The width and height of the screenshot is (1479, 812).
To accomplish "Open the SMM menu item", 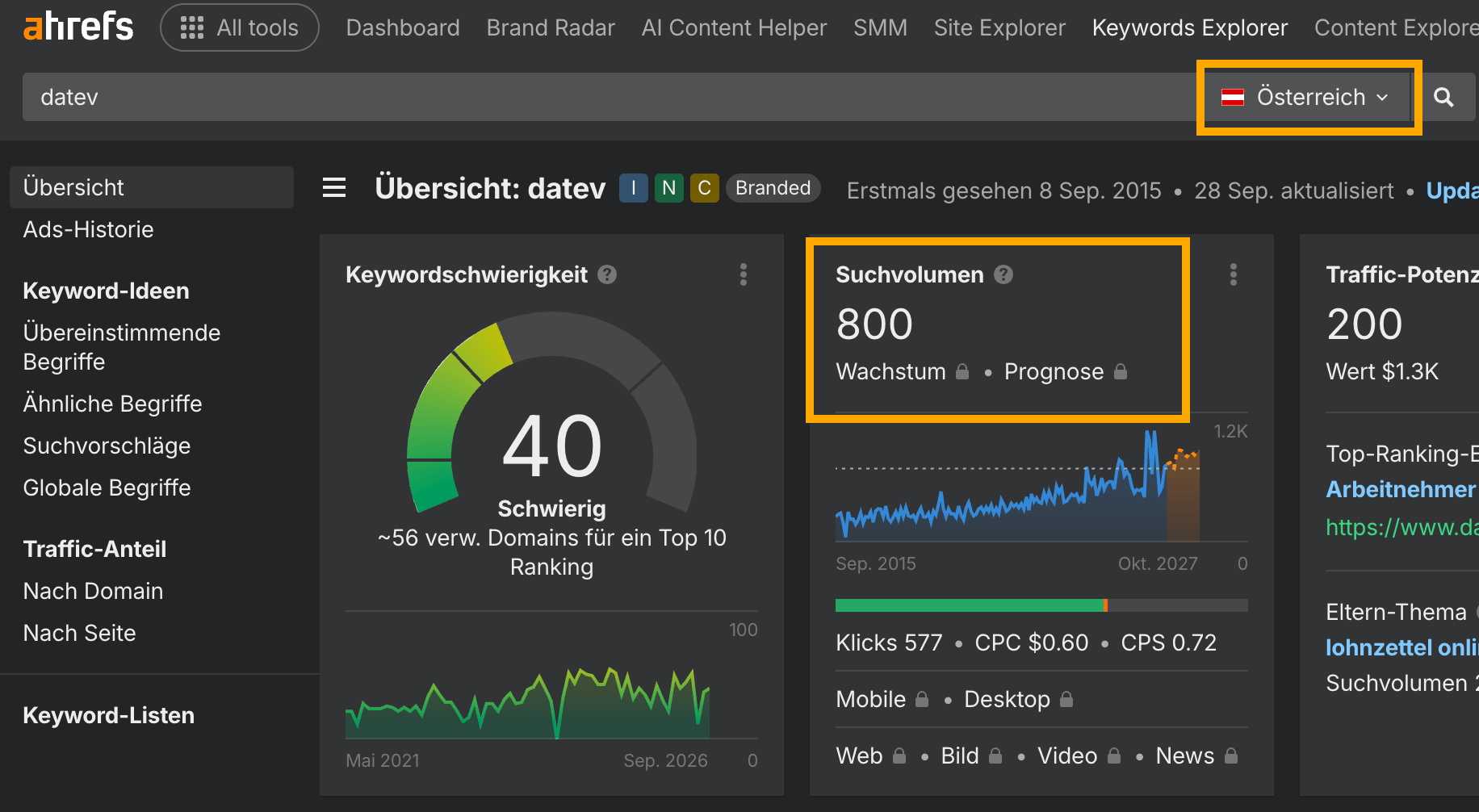I will (880, 27).
